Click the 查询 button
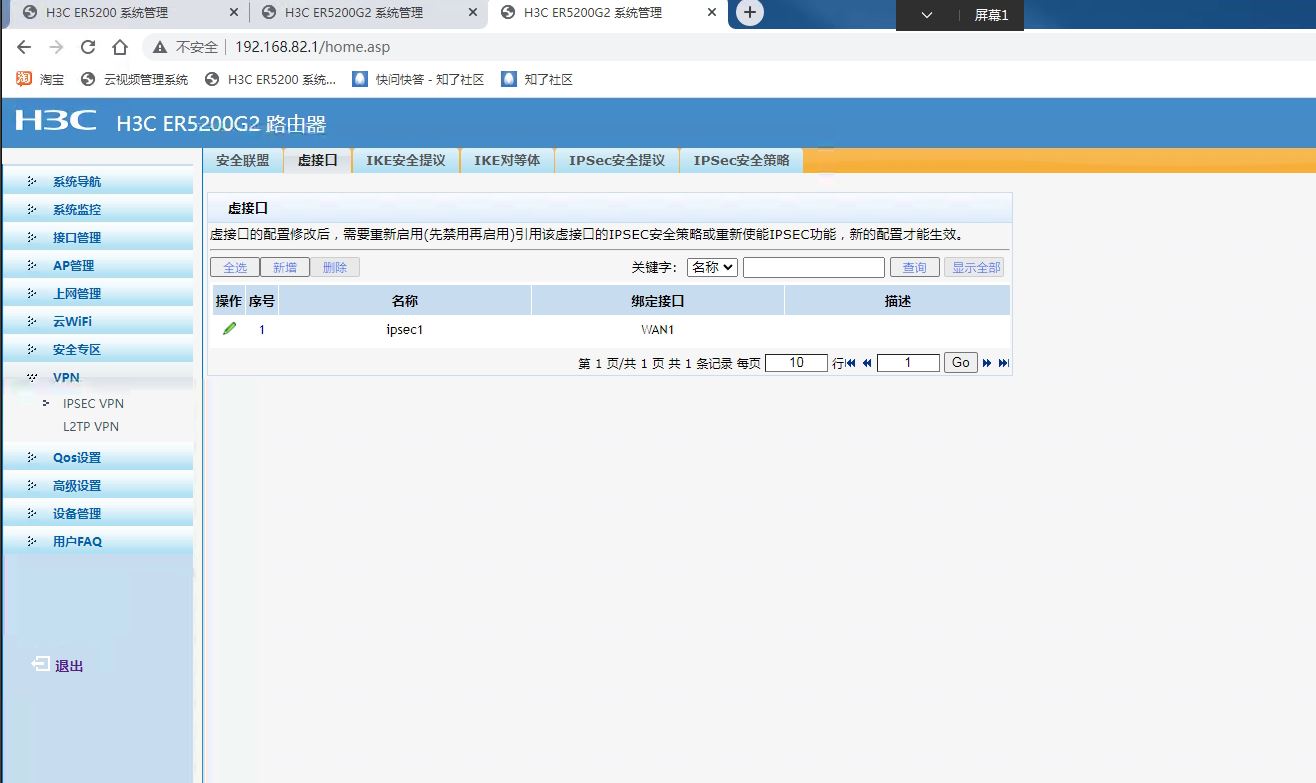Screen dimensions: 1316x783 click(915, 267)
